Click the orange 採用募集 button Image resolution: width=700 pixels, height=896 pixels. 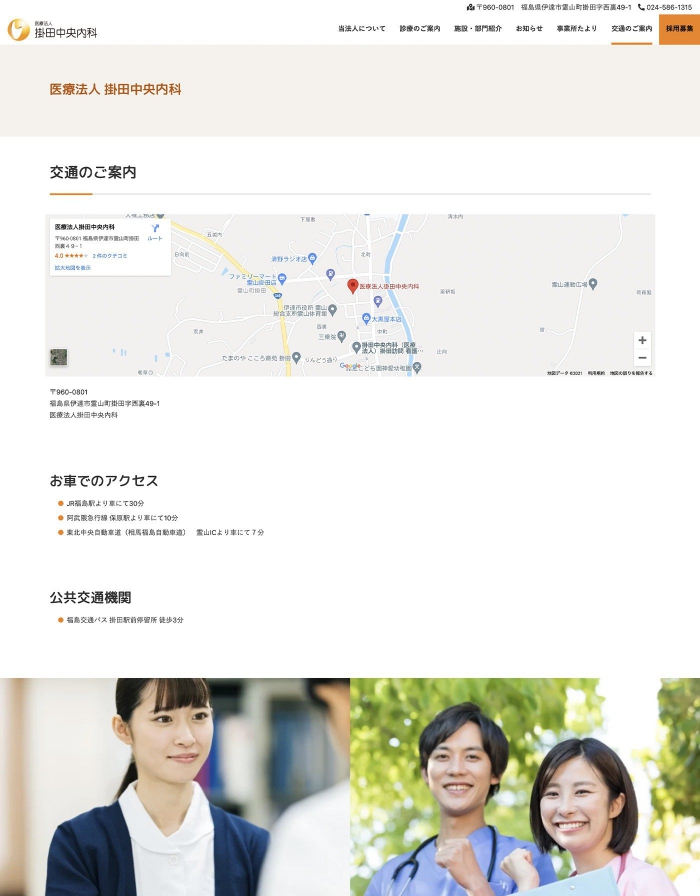coord(679,29)
